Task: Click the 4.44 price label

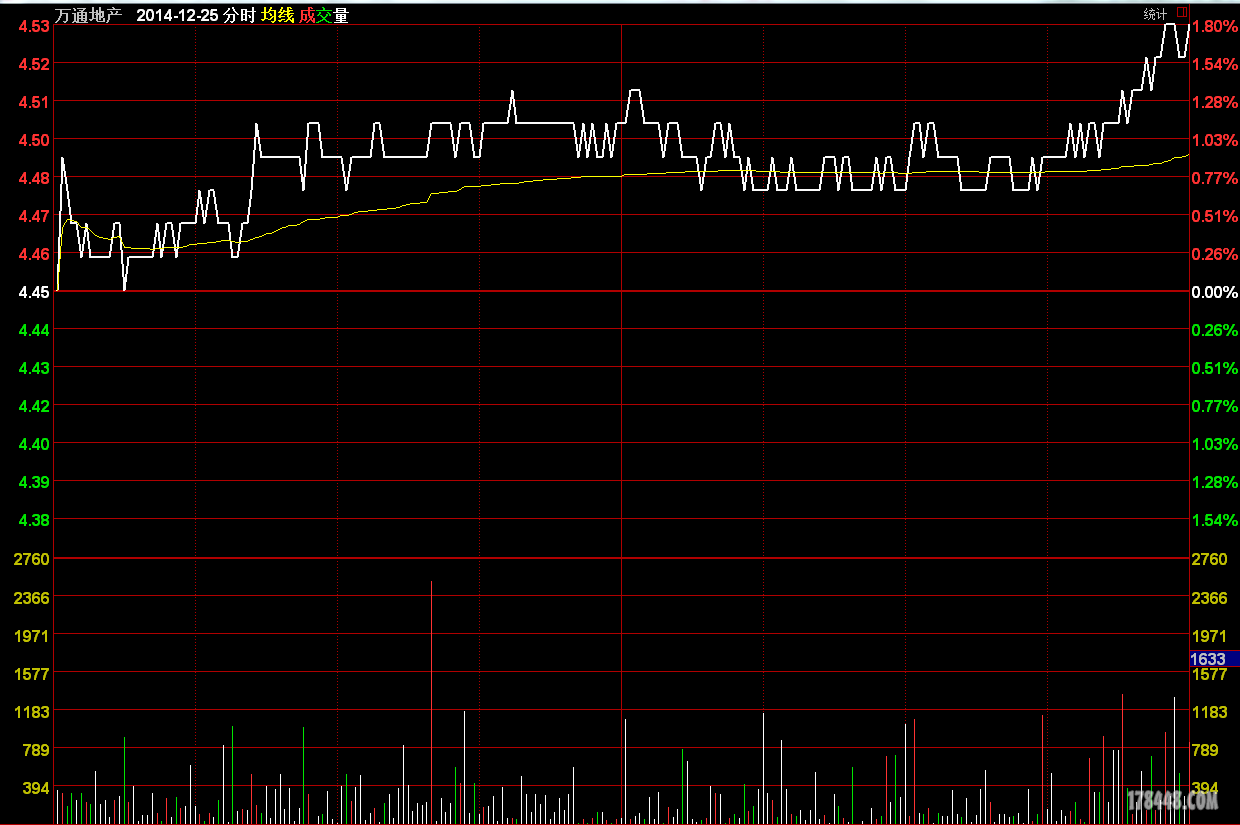Action: tap(34, 330)
